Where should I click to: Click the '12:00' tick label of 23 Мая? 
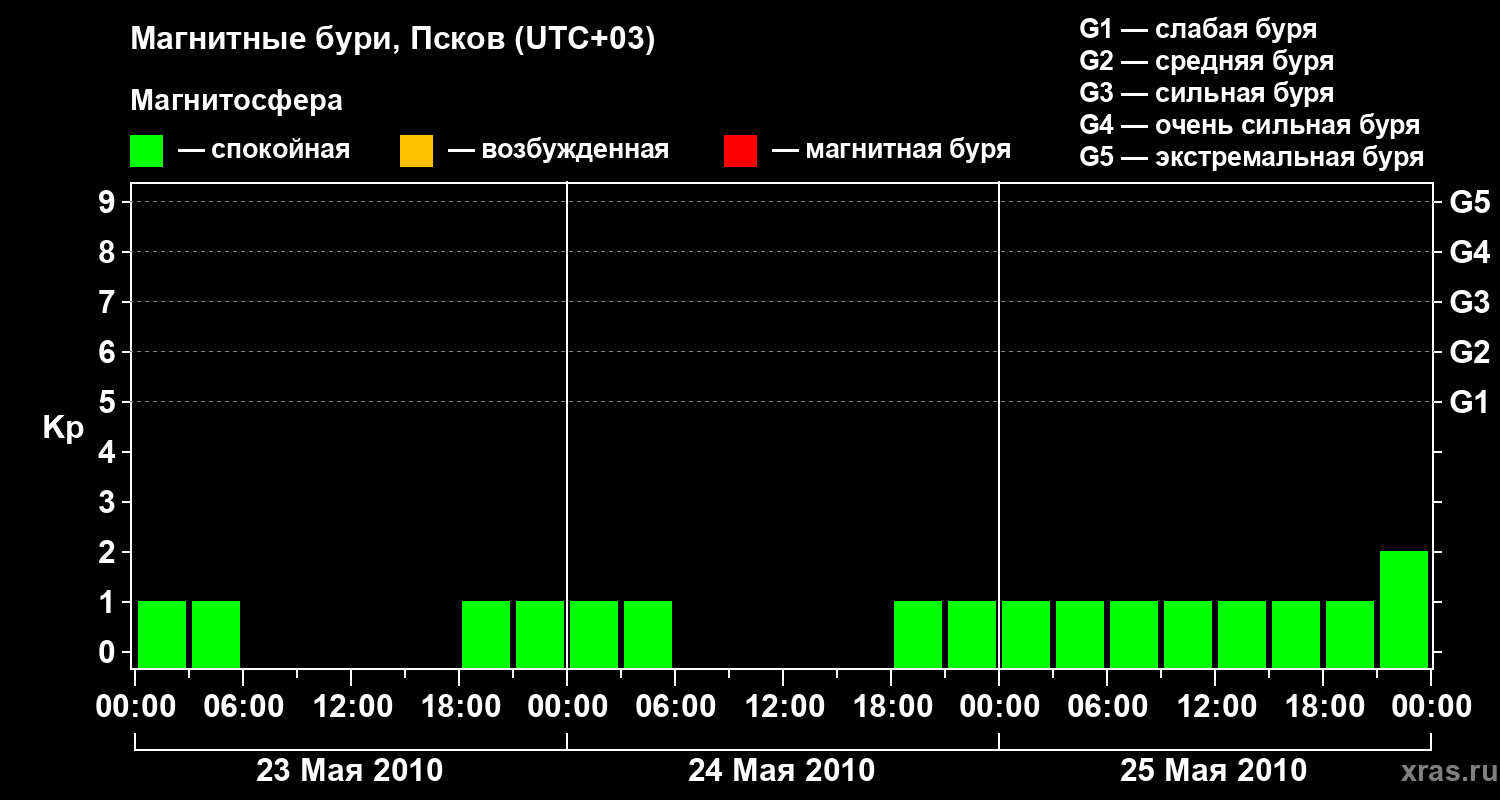point(351,706)
